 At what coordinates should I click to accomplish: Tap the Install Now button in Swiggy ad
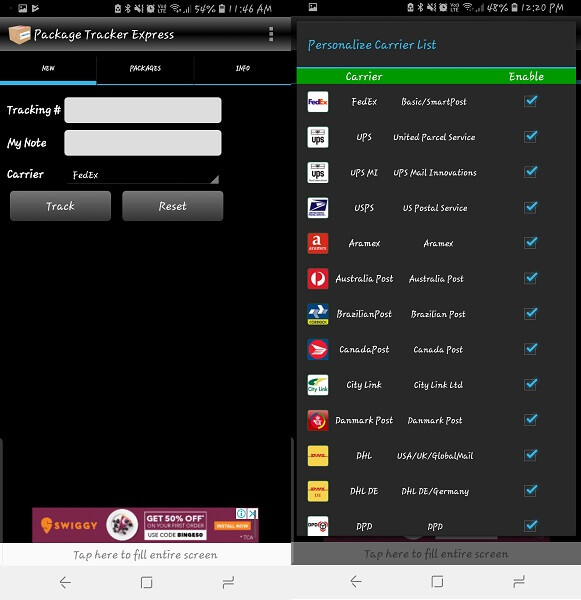tap(232, 526)
